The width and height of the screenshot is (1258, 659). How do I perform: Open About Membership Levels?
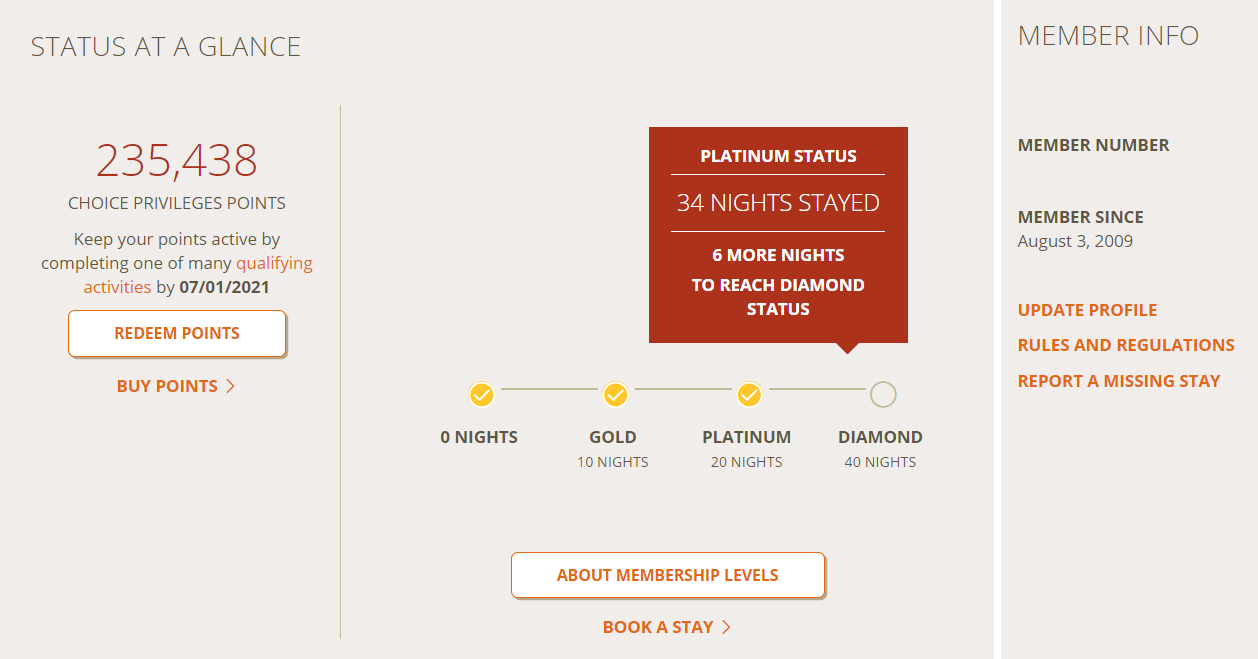pyautogui.click(x=667, y=575)
